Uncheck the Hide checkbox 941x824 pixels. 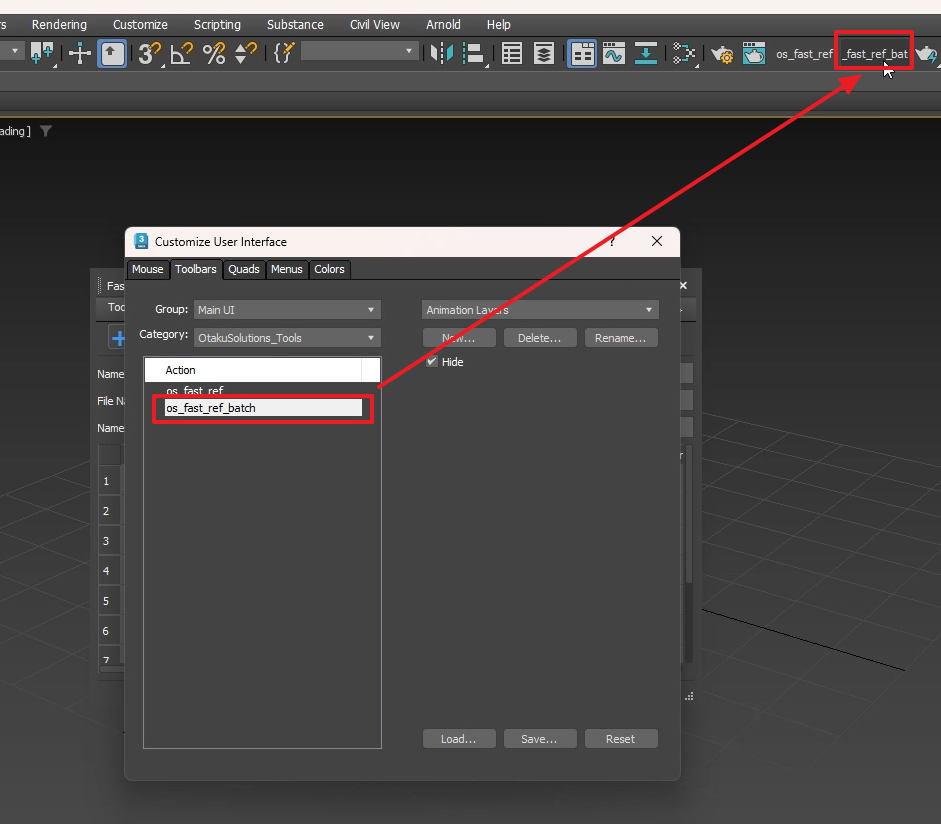click(x=432, y=362)
